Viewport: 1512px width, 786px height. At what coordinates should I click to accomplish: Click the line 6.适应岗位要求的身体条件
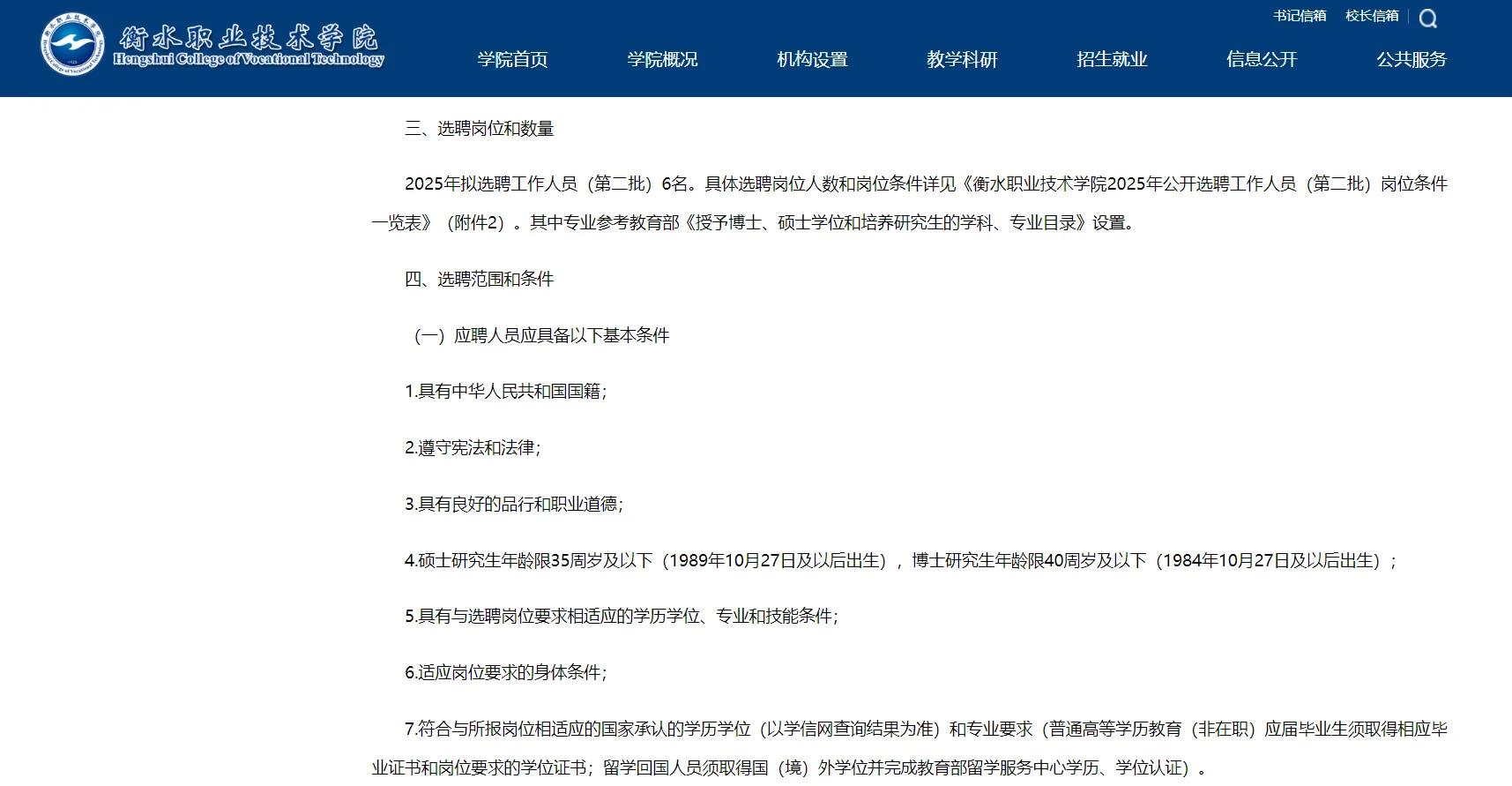[506, 672]
